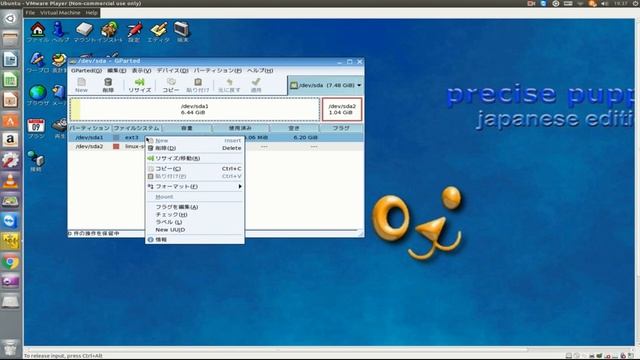Click the ファイルシステム column header
This screenshot has height=360, width=640.
coord(136,128)
